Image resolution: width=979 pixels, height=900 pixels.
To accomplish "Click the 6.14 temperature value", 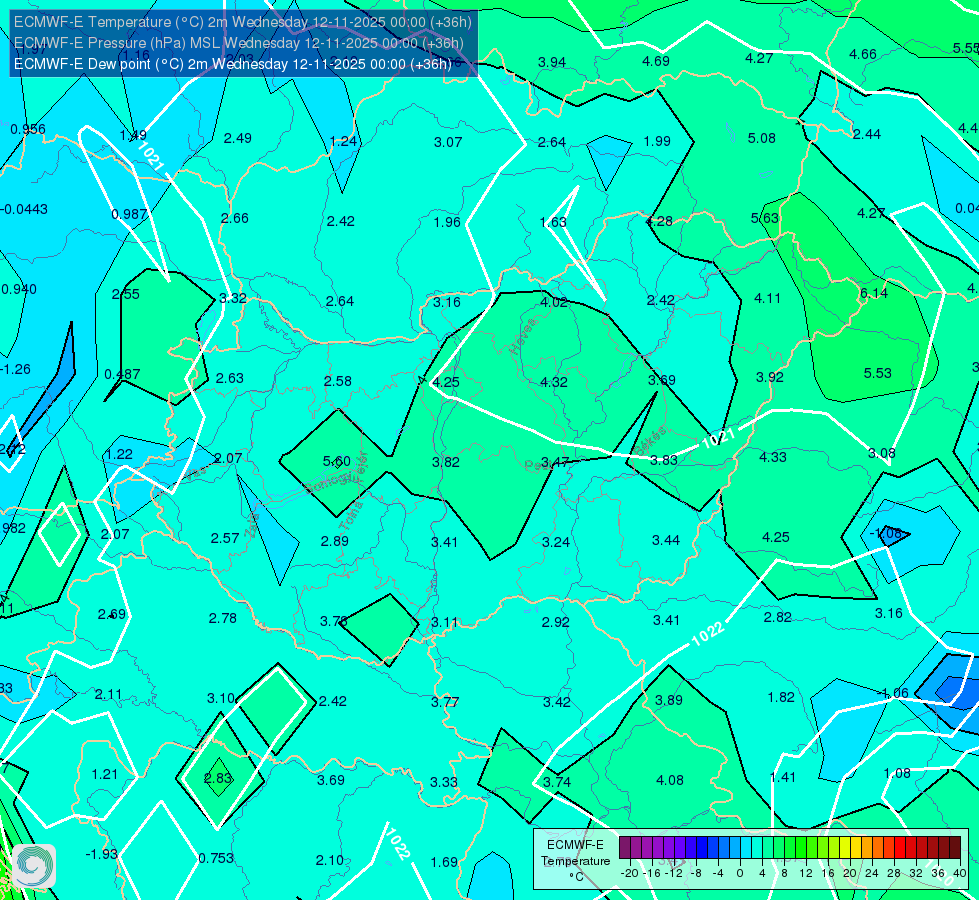I will click(873, 293).
